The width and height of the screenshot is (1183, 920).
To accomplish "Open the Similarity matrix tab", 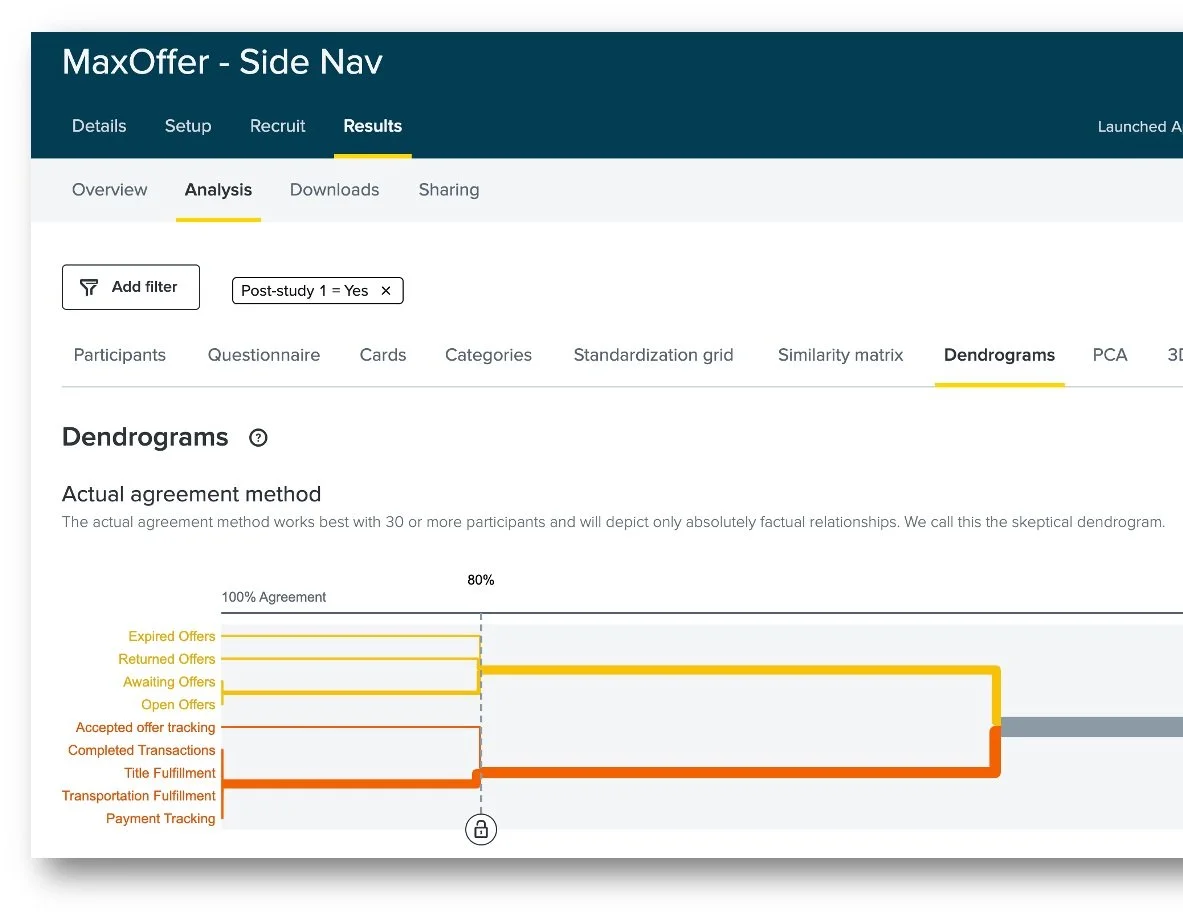I will pyautogui.click(x=840, y=355).
